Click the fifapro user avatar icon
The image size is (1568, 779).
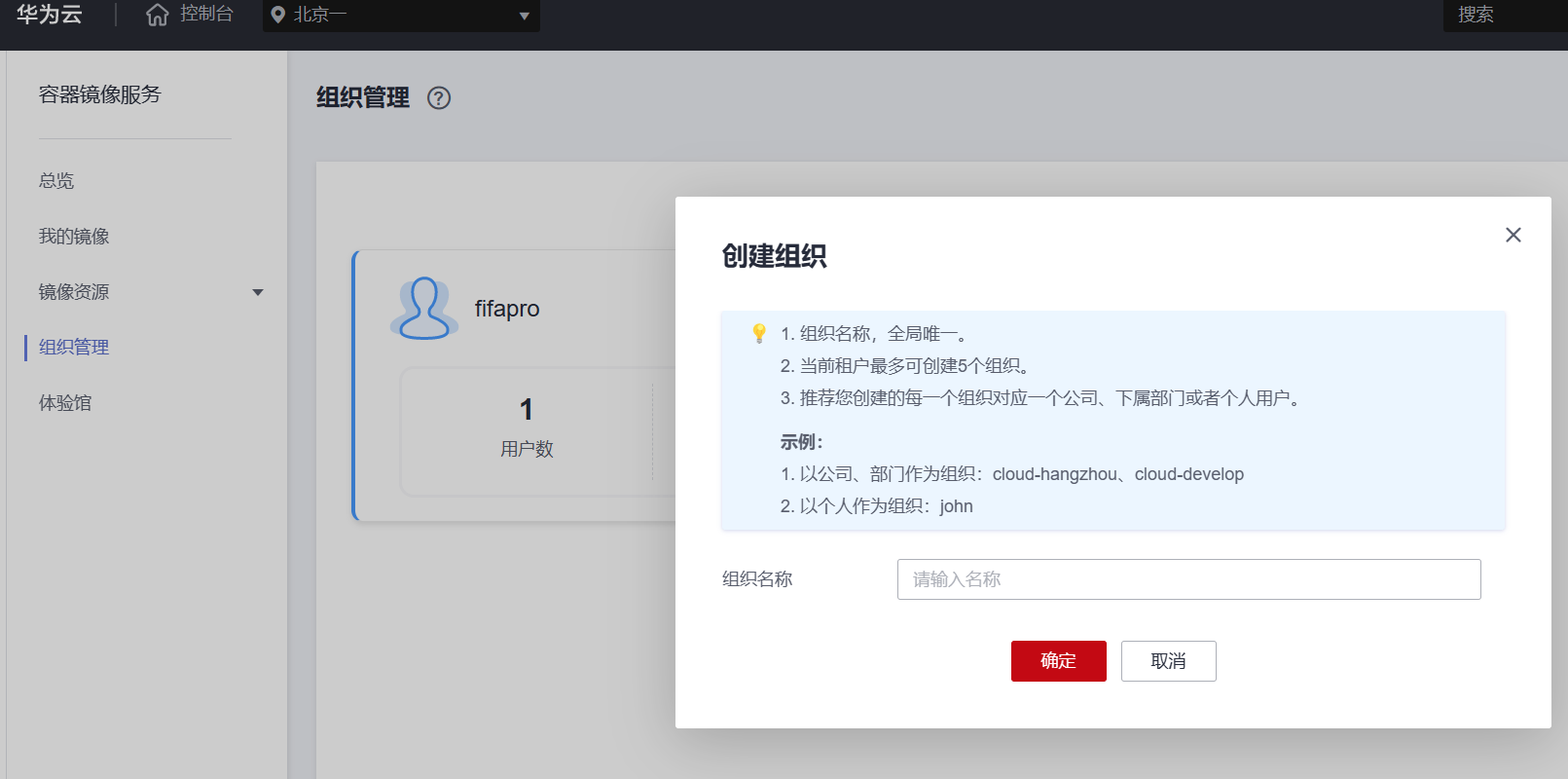click(424, 309)
